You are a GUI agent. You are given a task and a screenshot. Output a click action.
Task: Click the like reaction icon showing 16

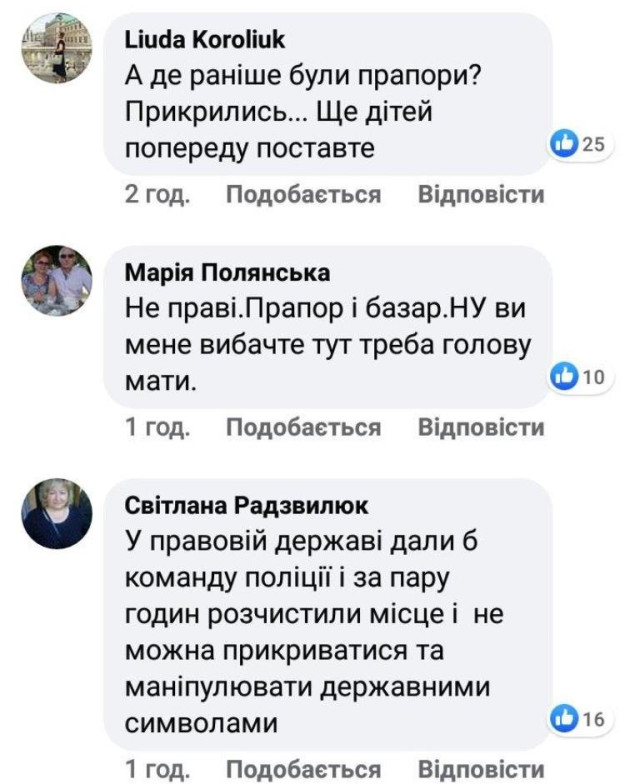pyautogui.click(x=566, y=718)
